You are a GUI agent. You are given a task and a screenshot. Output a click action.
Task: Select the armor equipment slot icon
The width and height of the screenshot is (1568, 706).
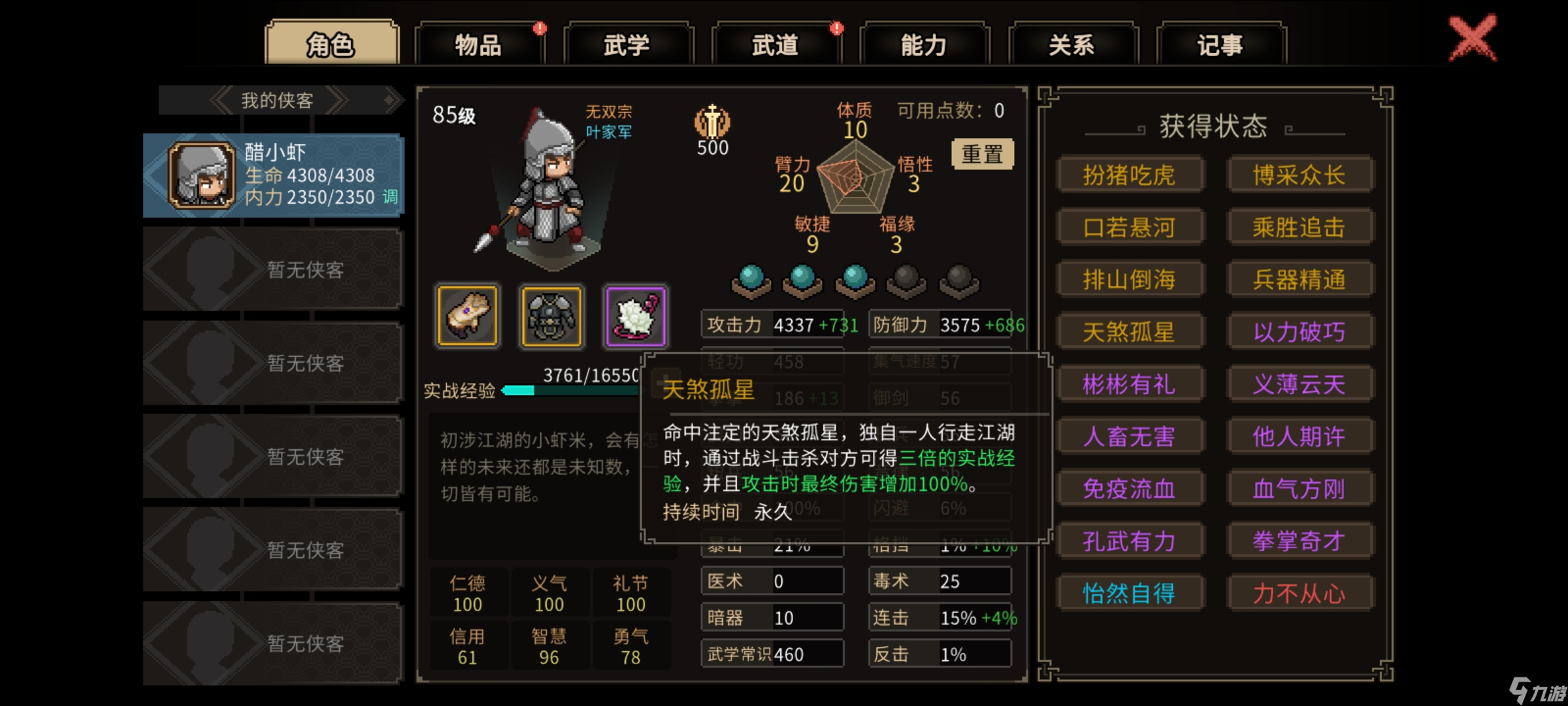pyautogui.click(x=551, y=316)
